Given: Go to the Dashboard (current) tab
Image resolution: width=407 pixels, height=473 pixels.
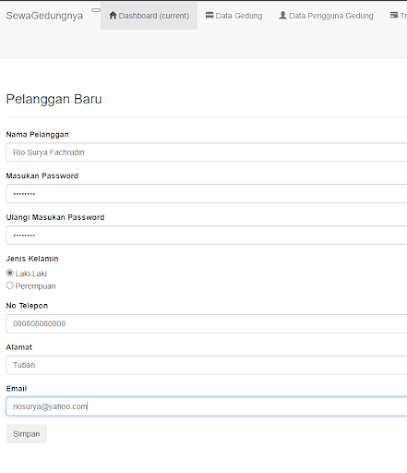Looking at the screenshot, I should tap(149, 16).
